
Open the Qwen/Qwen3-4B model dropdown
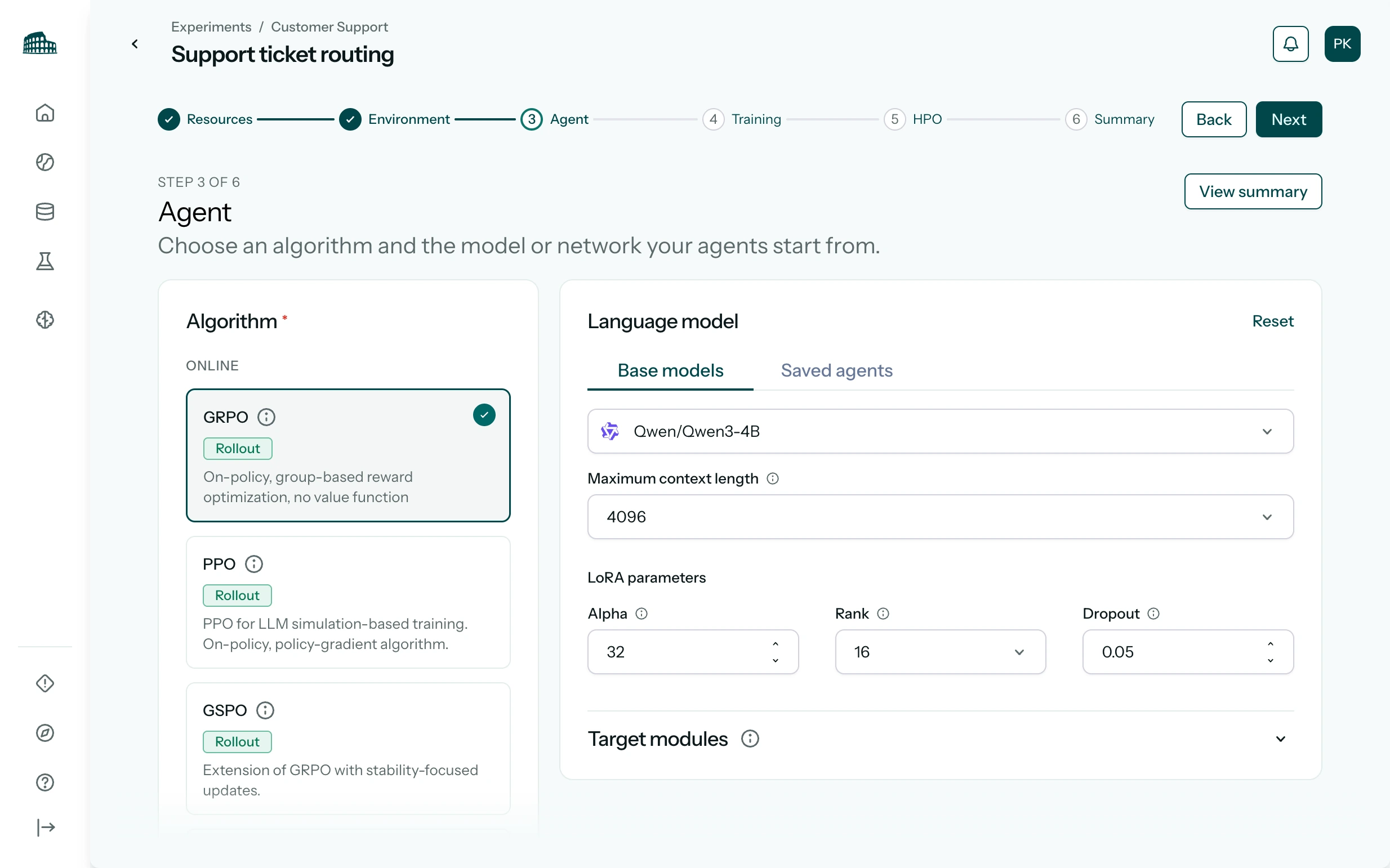pos(940,431)
